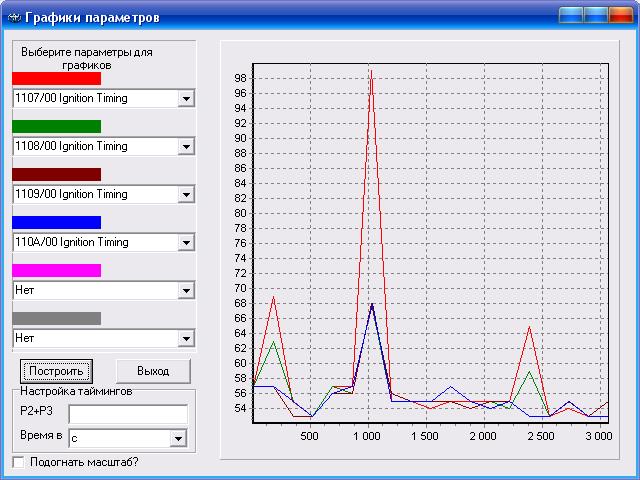Close the Графики параметров window
The height and width of the screenshot is (480, 640).
tap(621, 16)
